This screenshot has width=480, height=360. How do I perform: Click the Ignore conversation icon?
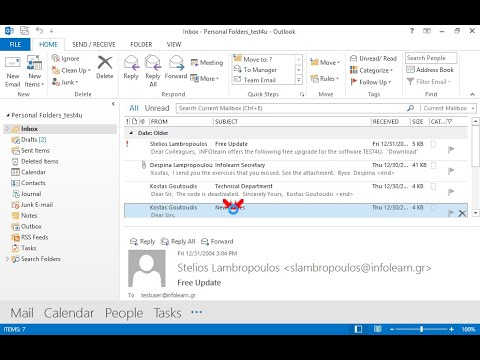(x=66, y=59)
